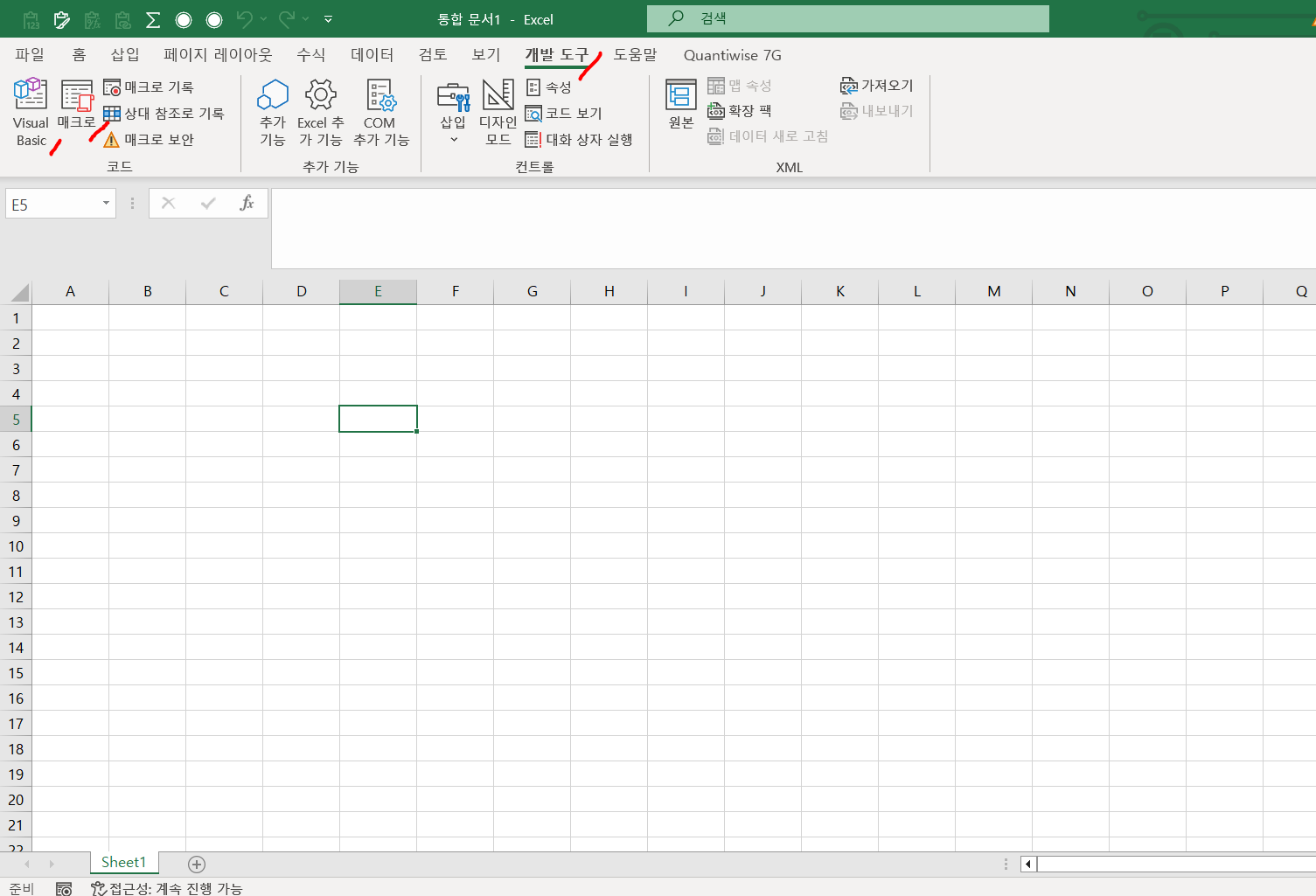Switch to the 검토 tab
The image size is (1316, 896).
pyautogui.click(x=433, y=55)
